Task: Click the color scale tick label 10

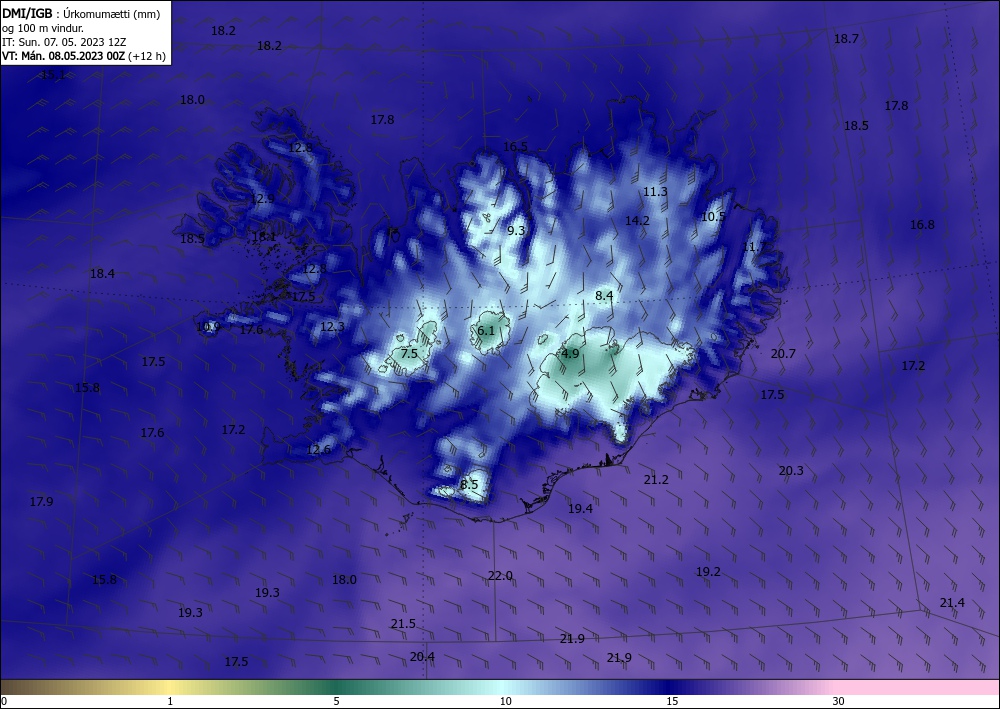Action: coord(505,701)
